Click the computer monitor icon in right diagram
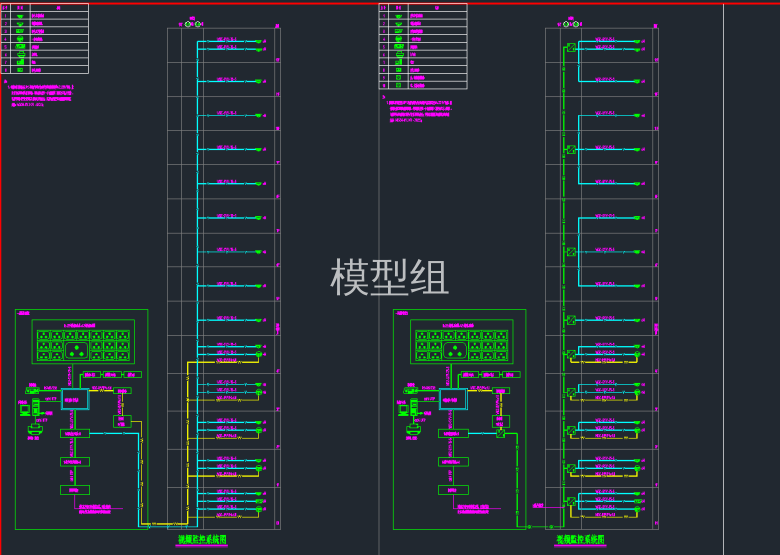 click(402, 408)
